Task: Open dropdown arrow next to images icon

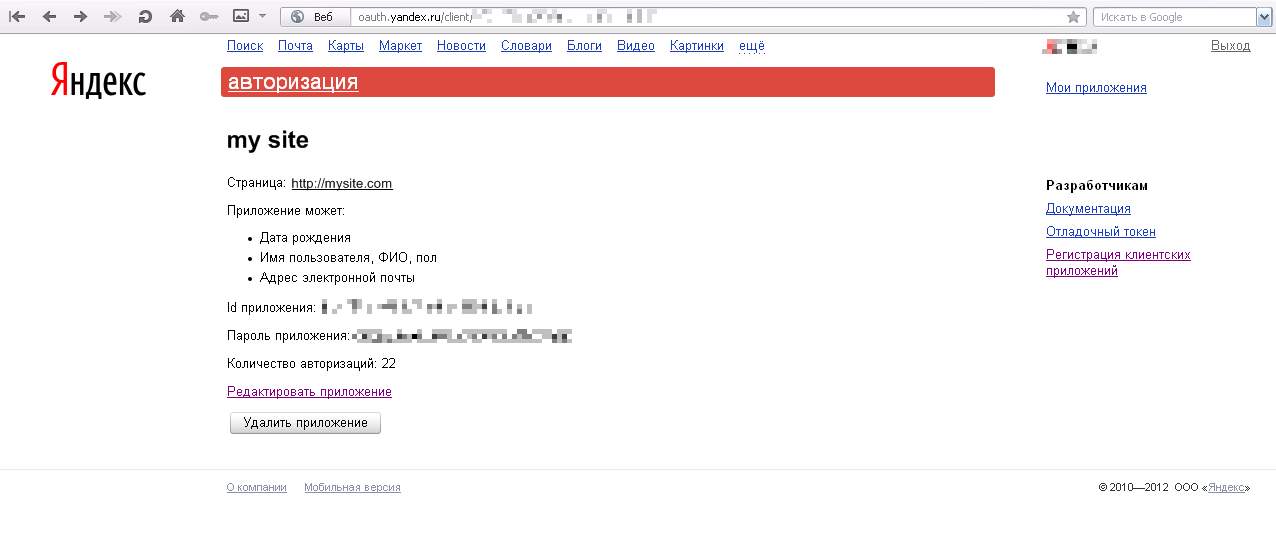Action: point(262,16)
